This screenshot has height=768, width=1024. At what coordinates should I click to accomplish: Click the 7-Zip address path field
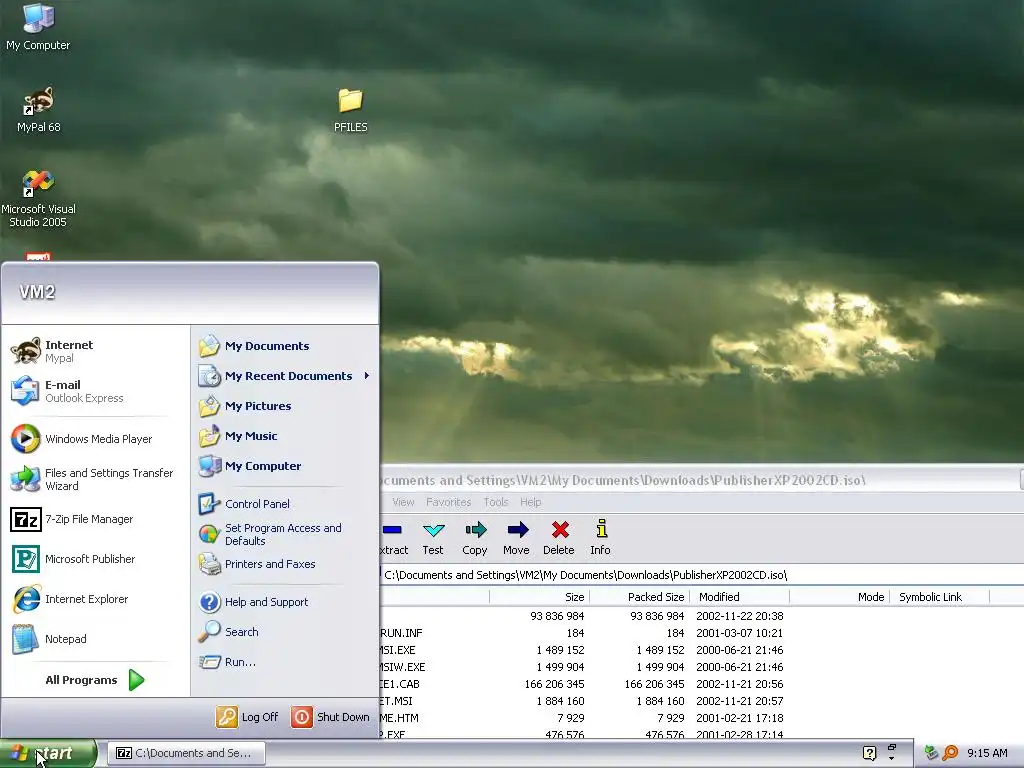701,575
